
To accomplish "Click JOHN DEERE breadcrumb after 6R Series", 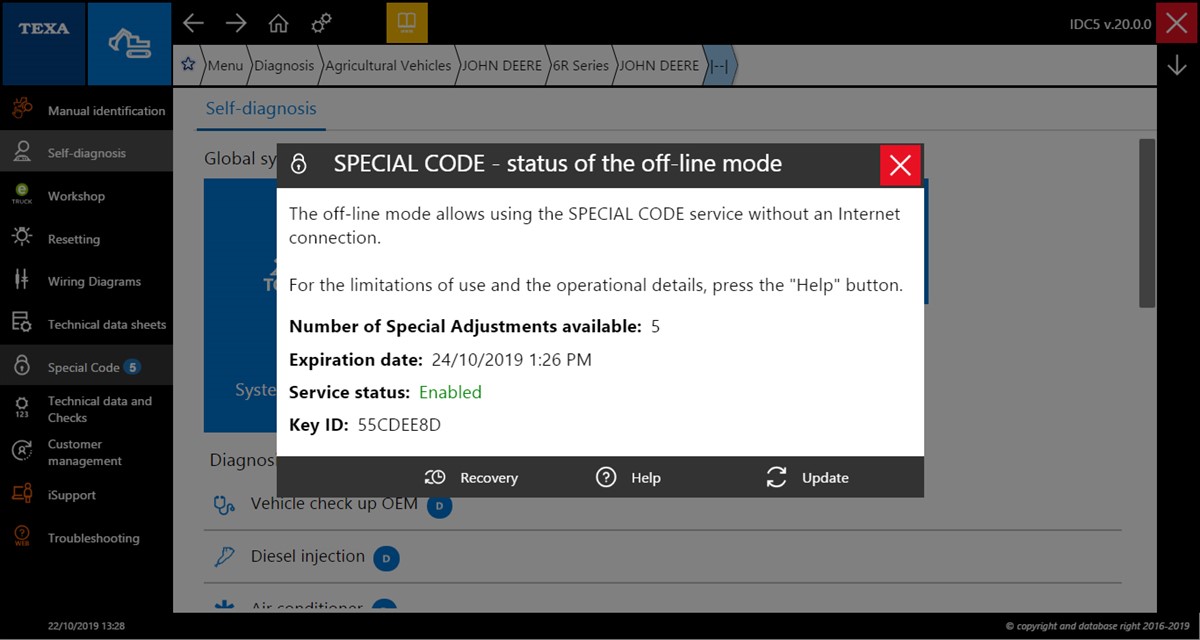I will pyautogui.click(x=659, y=66).
